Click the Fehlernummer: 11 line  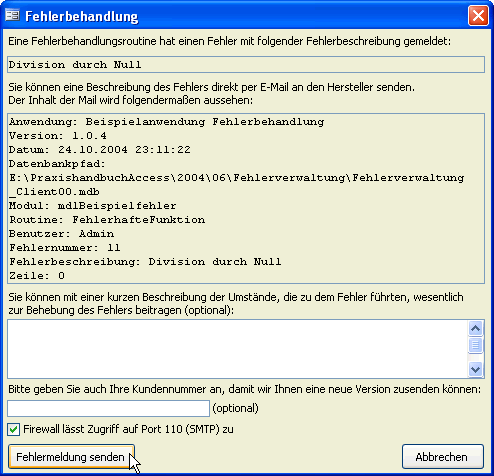(x=65, y=248)
